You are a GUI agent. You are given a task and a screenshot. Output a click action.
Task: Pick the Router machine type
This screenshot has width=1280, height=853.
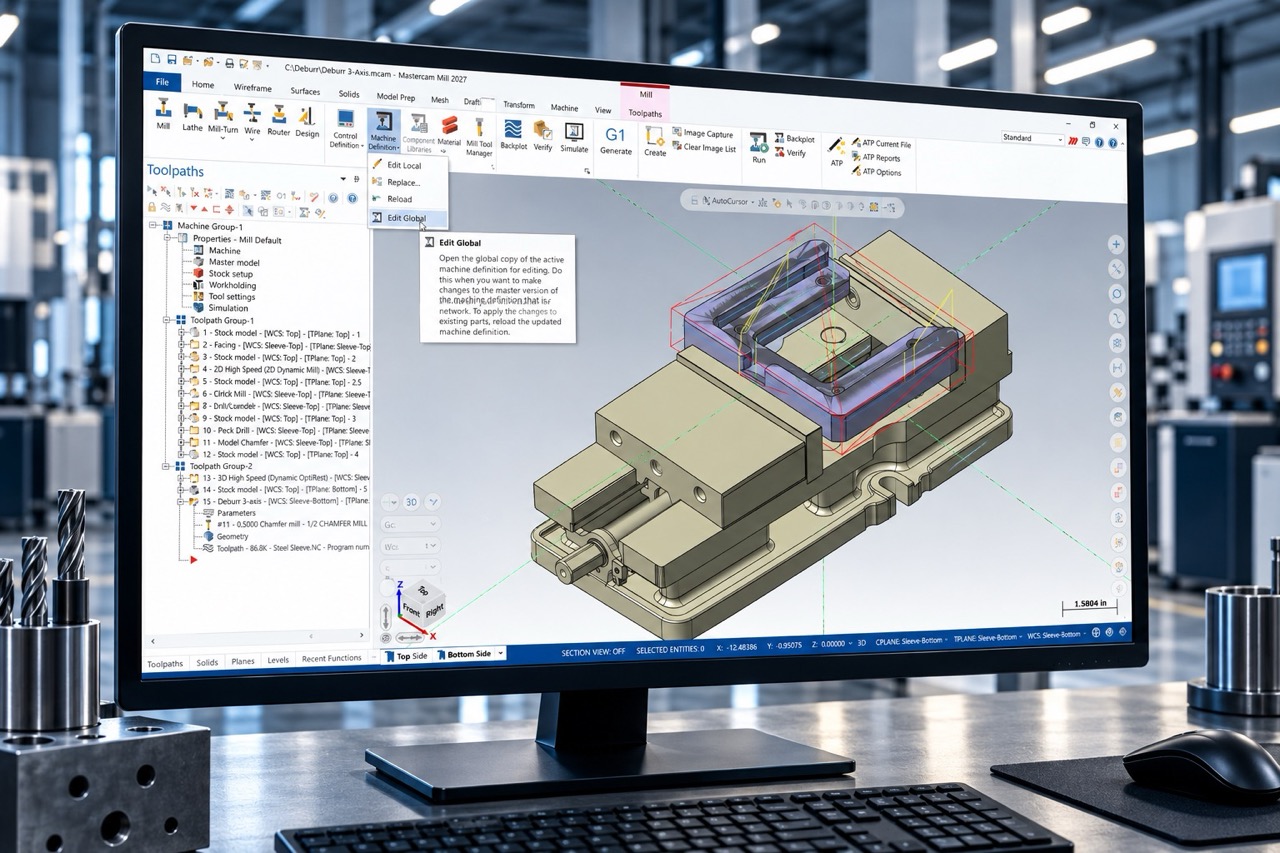[x=278, y=118]
